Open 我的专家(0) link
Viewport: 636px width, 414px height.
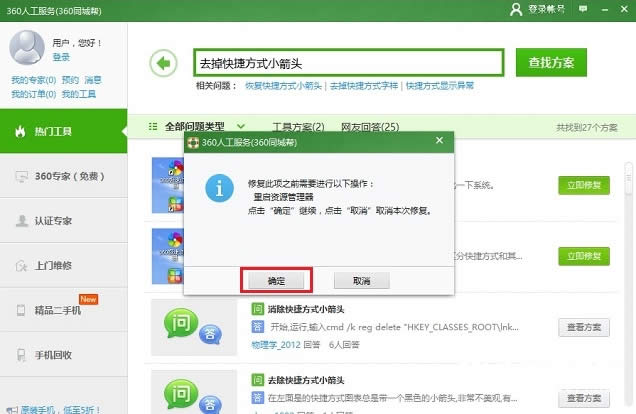pos(34,80)
